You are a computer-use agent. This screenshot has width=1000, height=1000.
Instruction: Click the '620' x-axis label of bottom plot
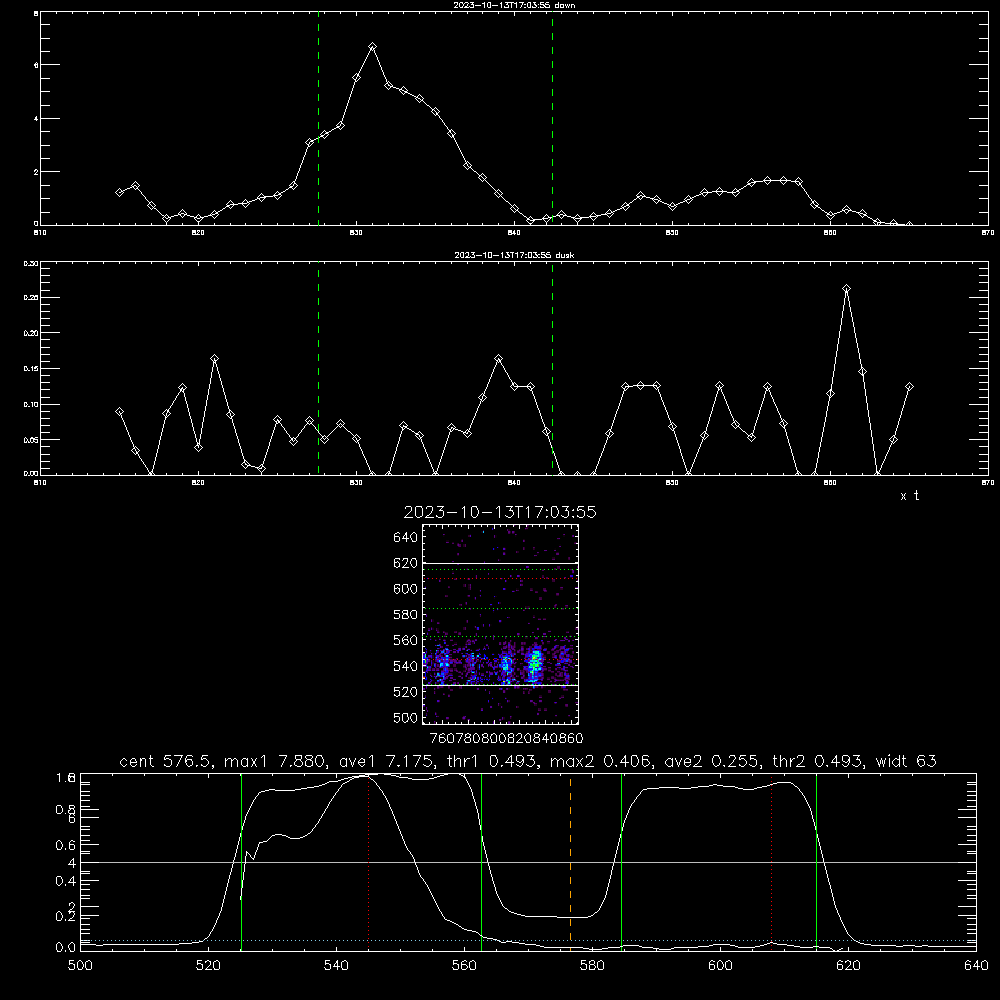[x=848, y=966]
